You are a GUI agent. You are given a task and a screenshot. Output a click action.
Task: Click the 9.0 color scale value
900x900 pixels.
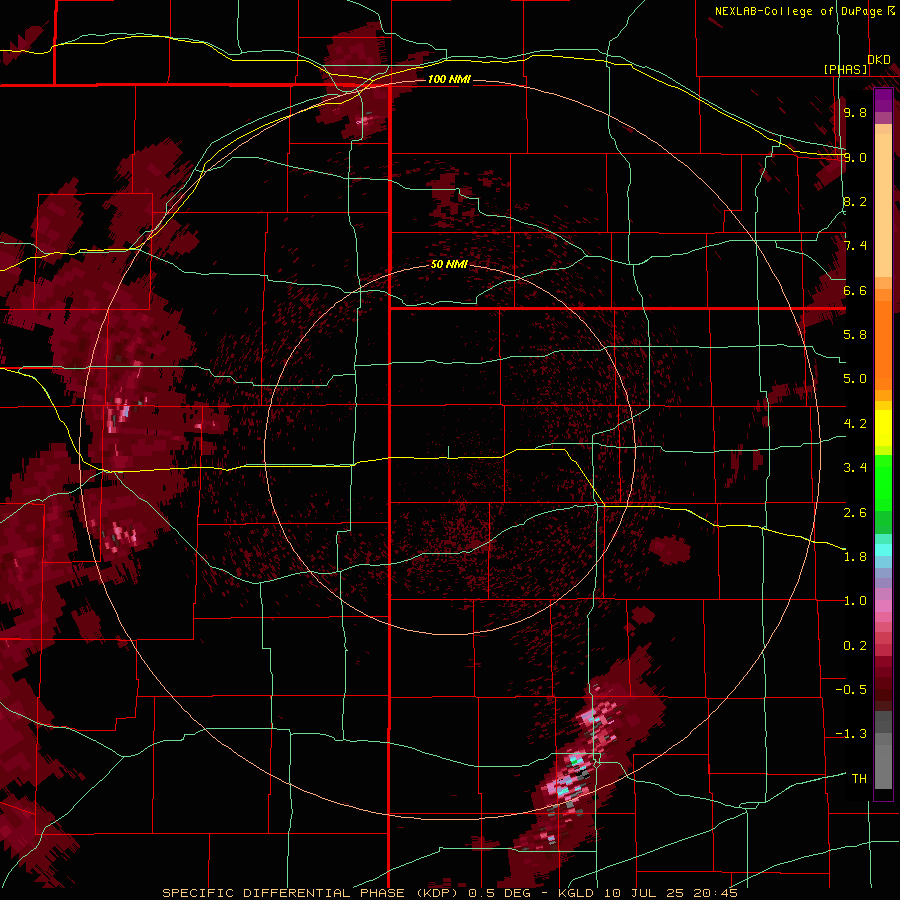[x=855, y=157]
